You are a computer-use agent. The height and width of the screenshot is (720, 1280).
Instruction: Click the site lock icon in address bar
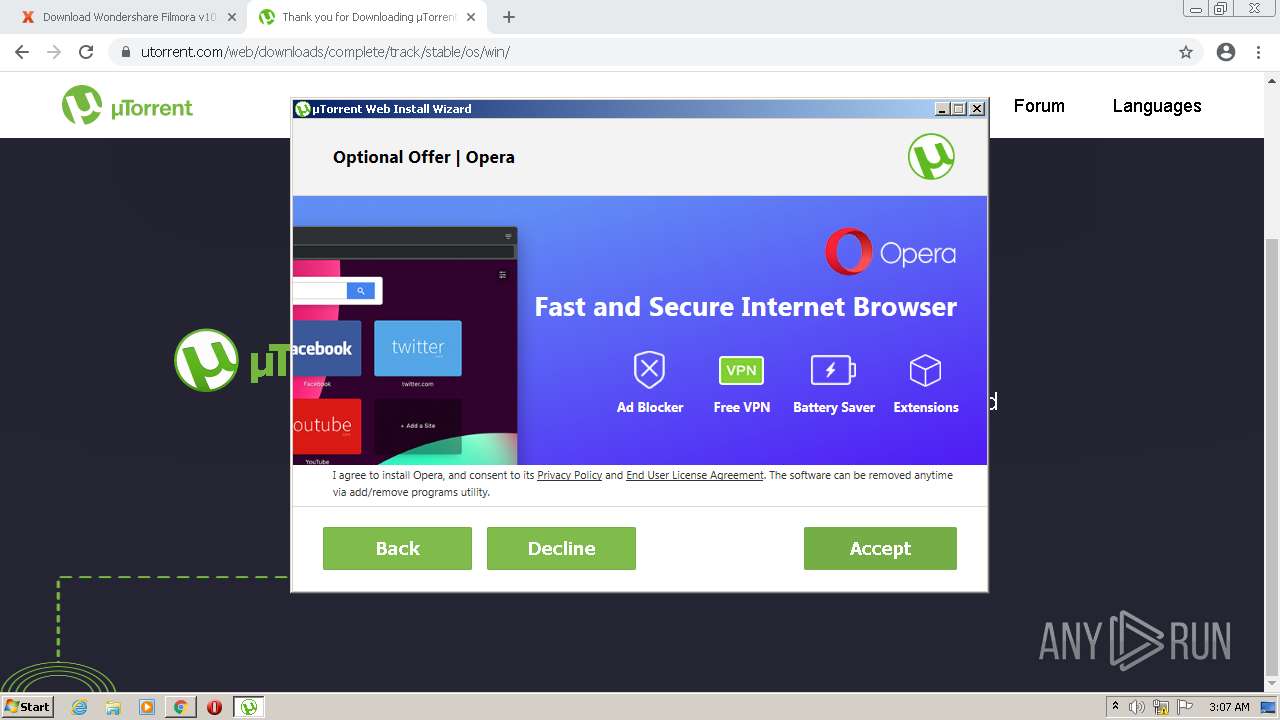click(x=125, y=52)
